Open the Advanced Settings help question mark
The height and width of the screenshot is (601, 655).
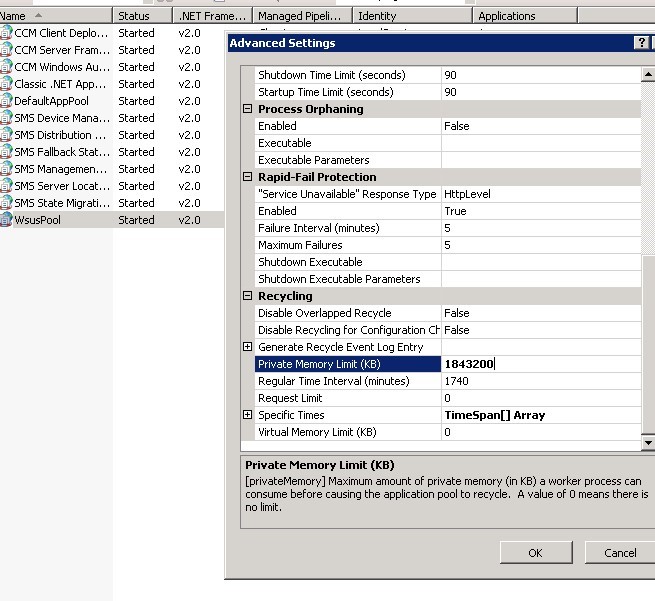[641, 43]
